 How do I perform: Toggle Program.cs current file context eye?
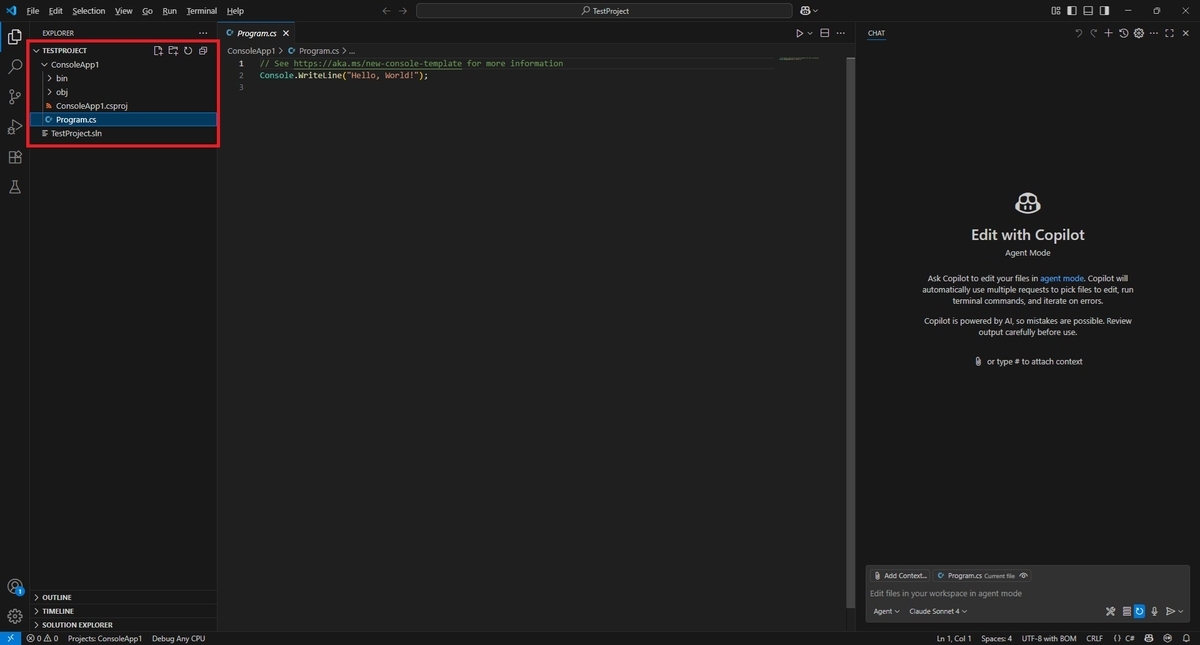tap(1024, 576)
